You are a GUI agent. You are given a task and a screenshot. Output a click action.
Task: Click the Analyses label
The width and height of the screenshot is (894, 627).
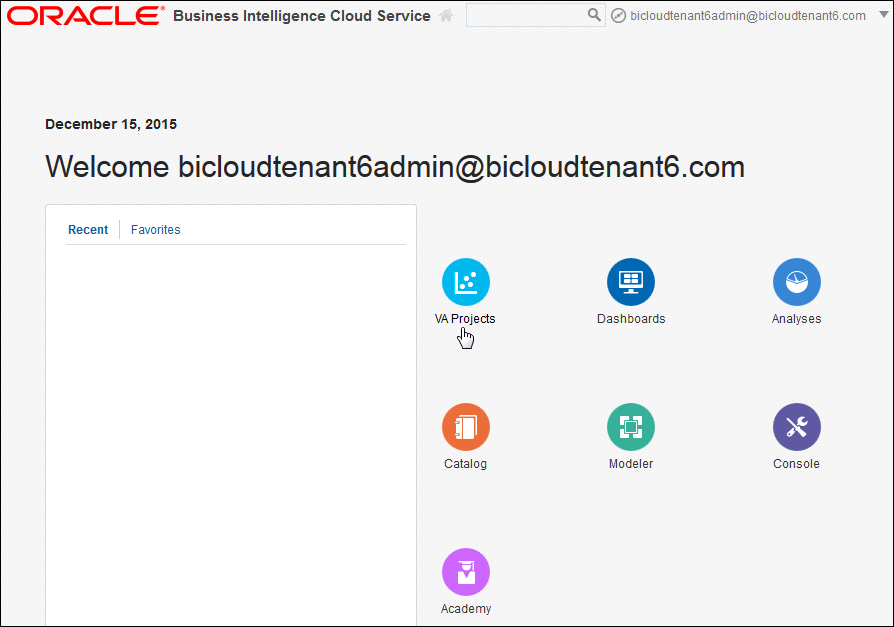click(x=797, y=319)
